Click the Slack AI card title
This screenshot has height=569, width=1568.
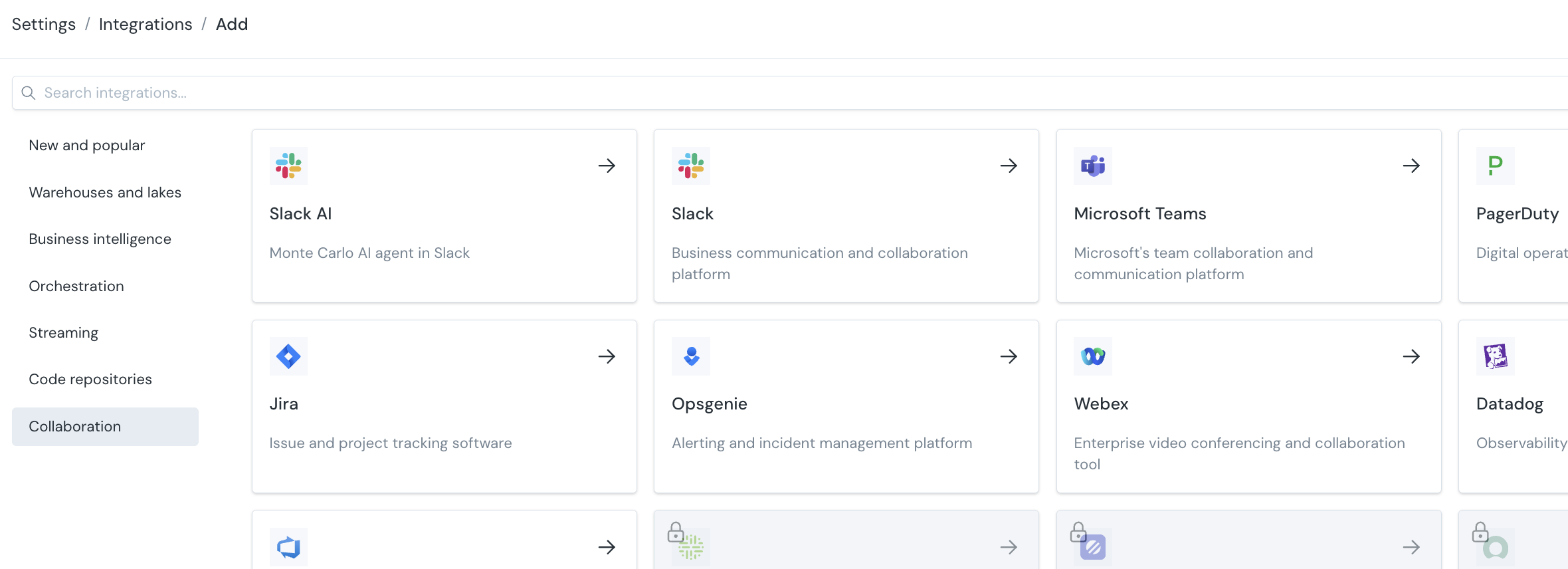[x=300, y=214]
